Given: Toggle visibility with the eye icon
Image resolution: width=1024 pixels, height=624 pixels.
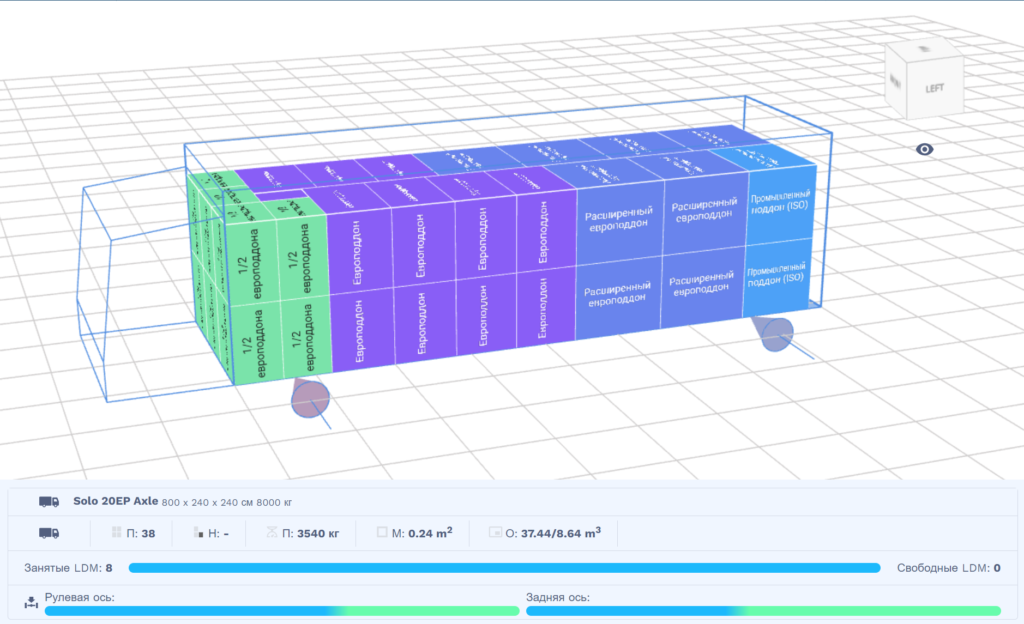Looking at the screenshot, I should point(925,150).
